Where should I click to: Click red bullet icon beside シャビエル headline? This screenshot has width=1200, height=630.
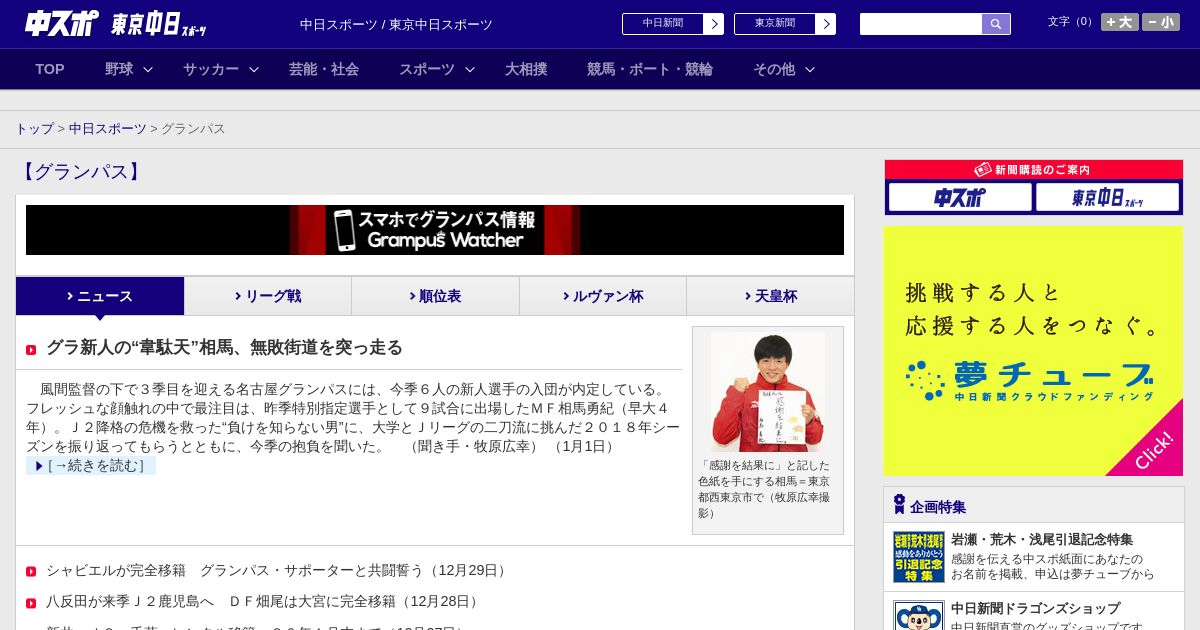[x=31, y=571]
